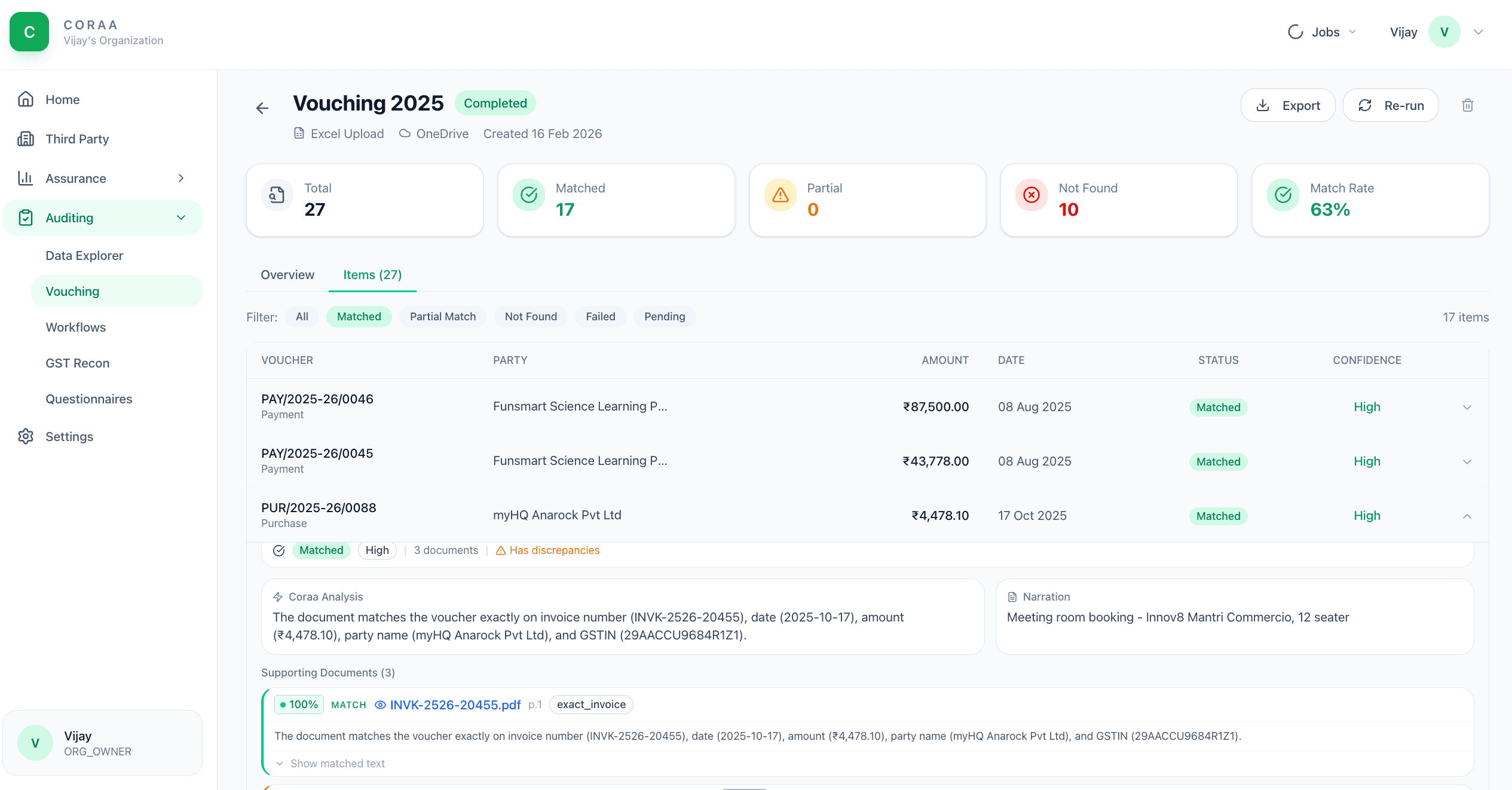
Task: Click the CORAA organization logo
Action: coord(29,32)
